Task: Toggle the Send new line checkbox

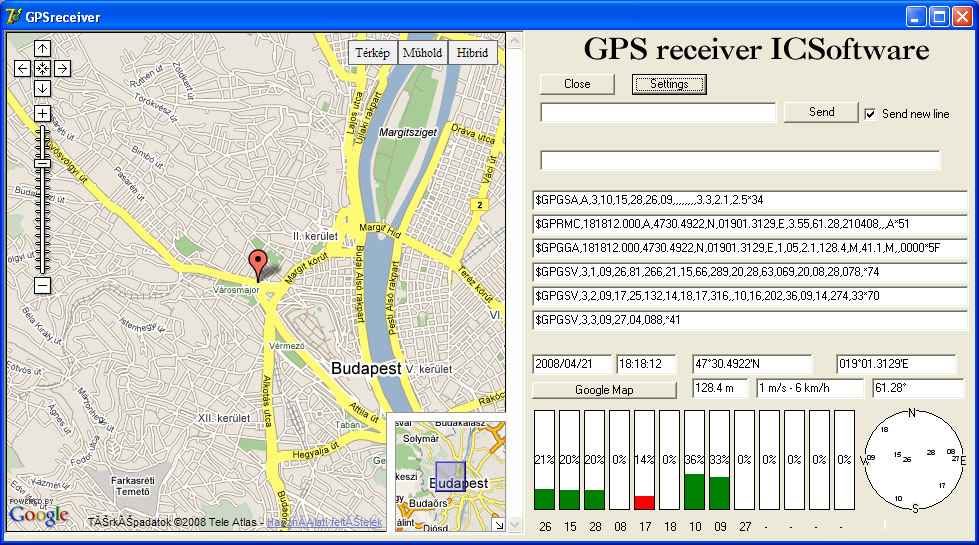Action: [x=870, y=114]
